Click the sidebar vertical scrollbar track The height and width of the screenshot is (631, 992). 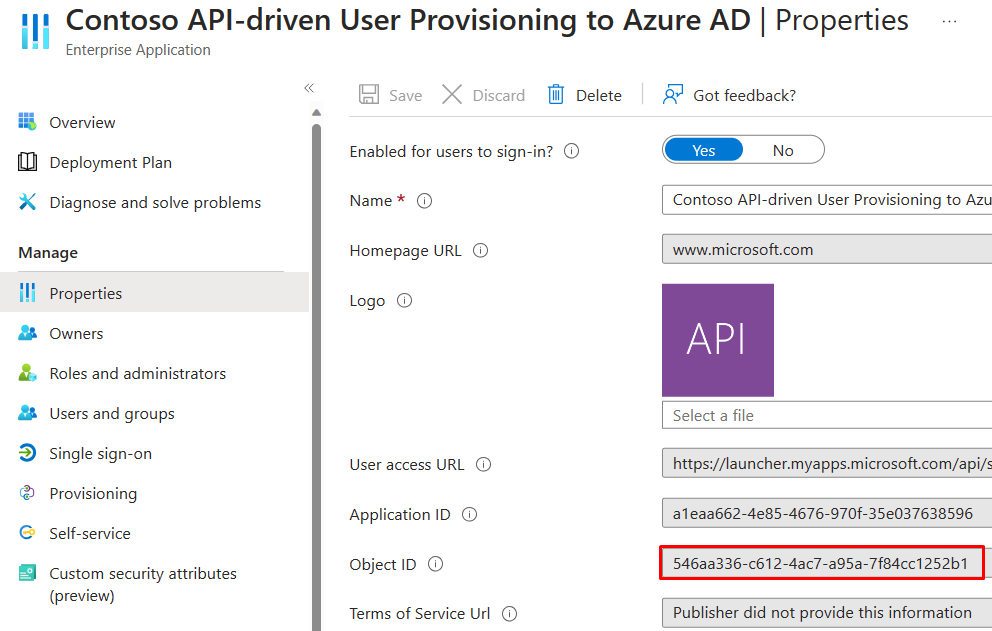pos(316,376)
